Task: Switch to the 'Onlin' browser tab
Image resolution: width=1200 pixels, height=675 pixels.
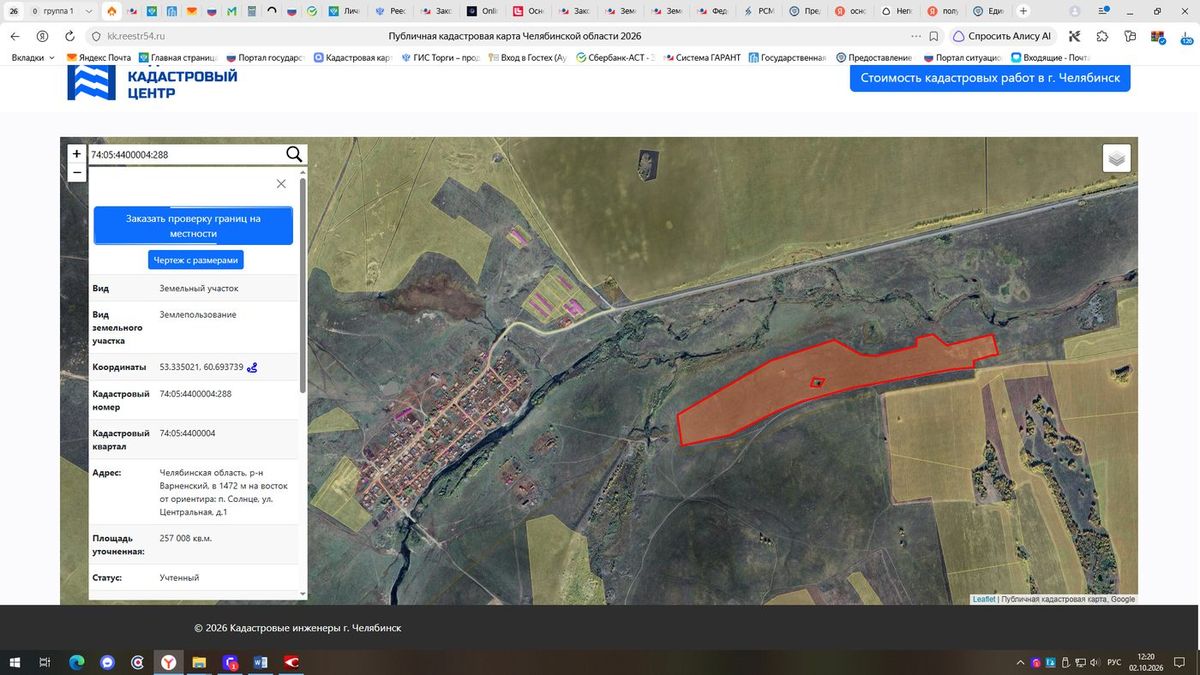Action: pos(483,11)
